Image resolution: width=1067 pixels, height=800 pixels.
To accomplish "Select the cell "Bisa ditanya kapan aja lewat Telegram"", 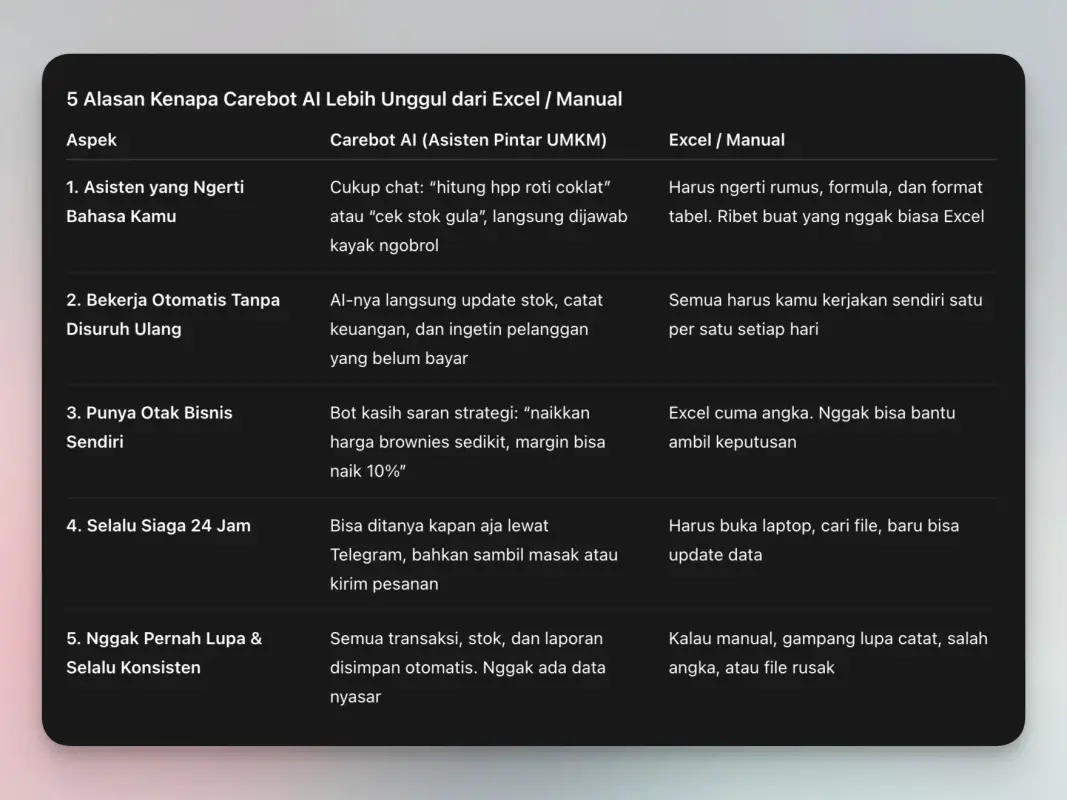I will click(473, 554).
